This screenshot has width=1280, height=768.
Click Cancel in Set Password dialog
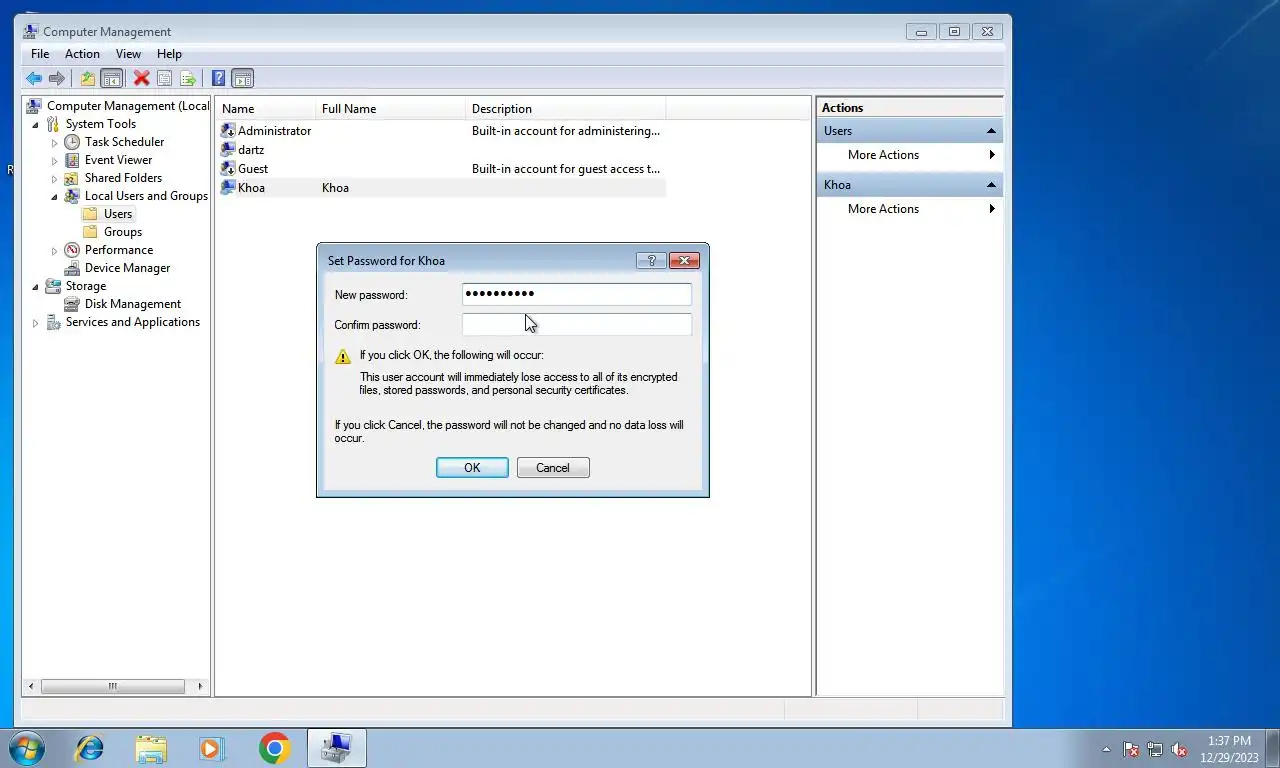[x=553, y=468]
